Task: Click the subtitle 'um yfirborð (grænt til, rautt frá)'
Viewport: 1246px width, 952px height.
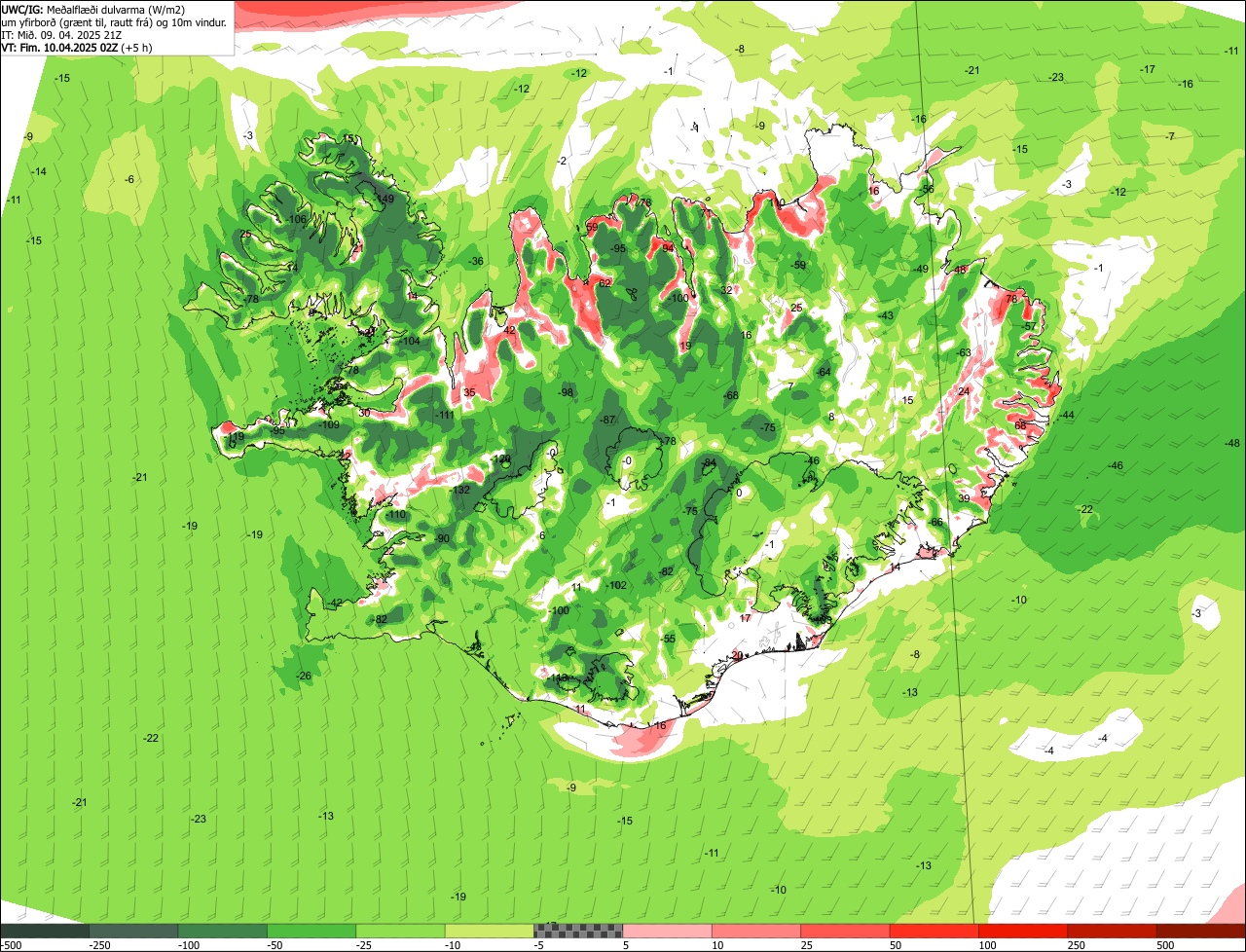Action: pos(78,22)
